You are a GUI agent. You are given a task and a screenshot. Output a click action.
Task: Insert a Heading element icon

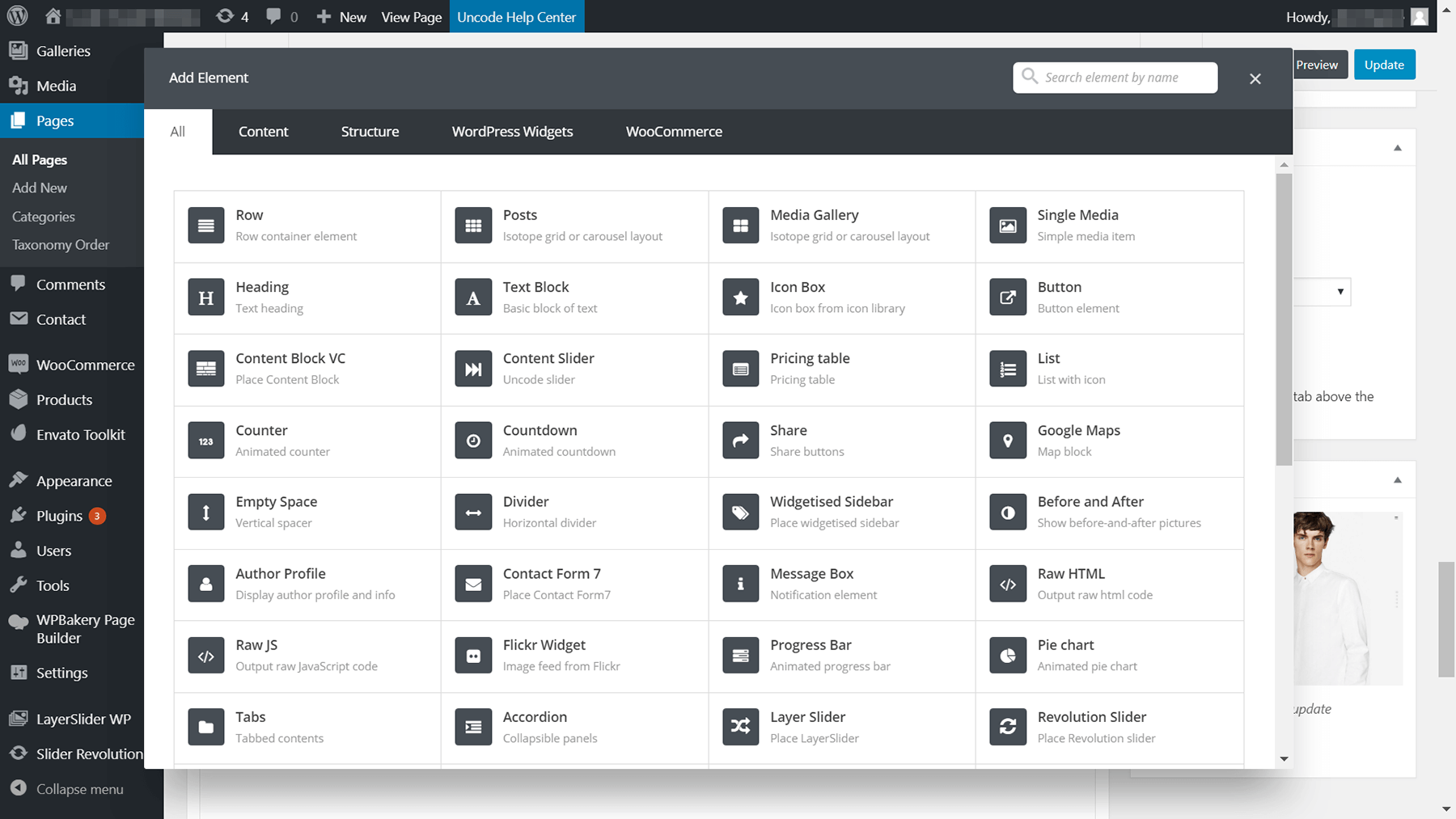pyautogui.click(x=205, y=298)
